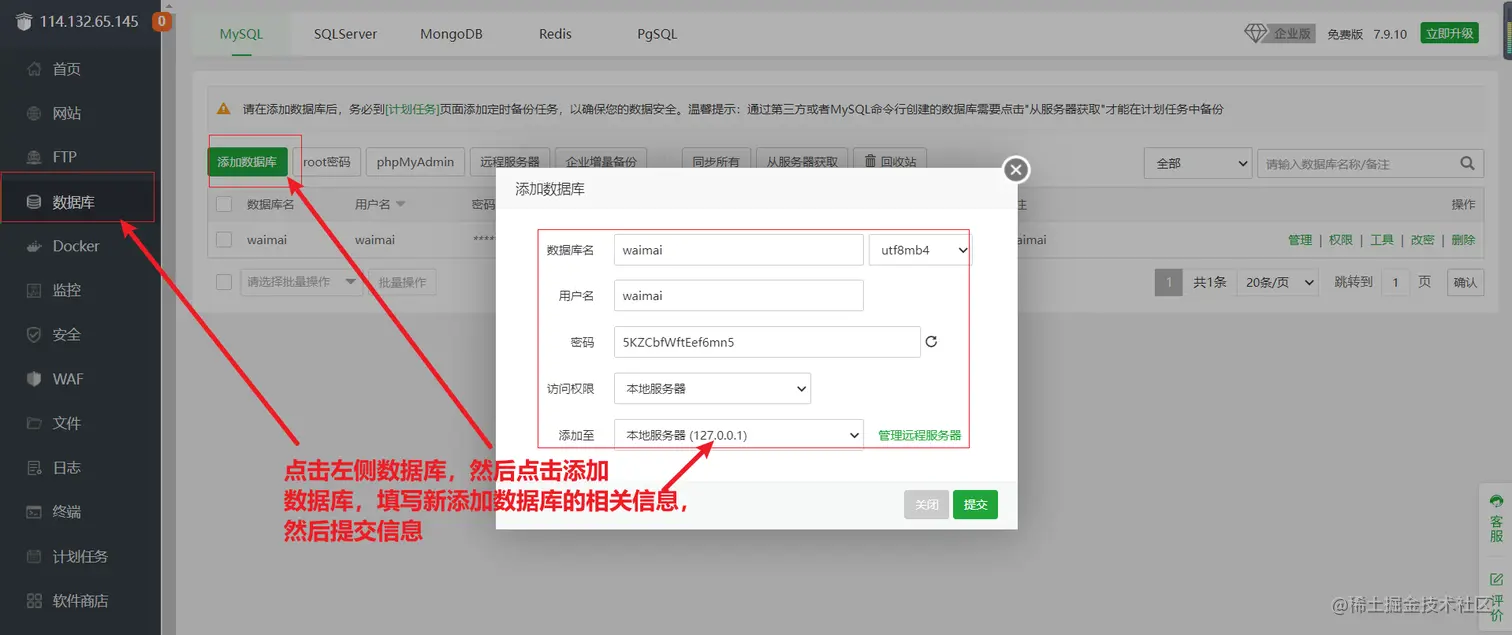
Task: Switch to the Redis tab
Action: [555, 33]
